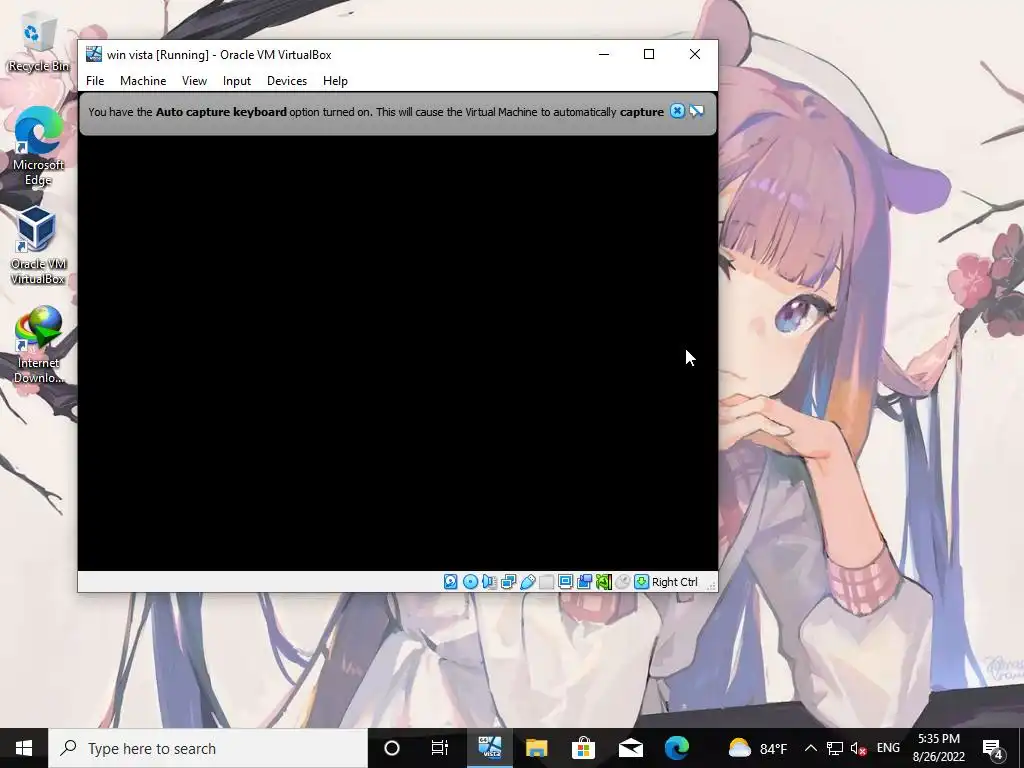The width and height of the screenshot is (1024, 768).
Task: Click the Right Ctrl host key label
Action: pyautogui.click(x=675, y=582)
